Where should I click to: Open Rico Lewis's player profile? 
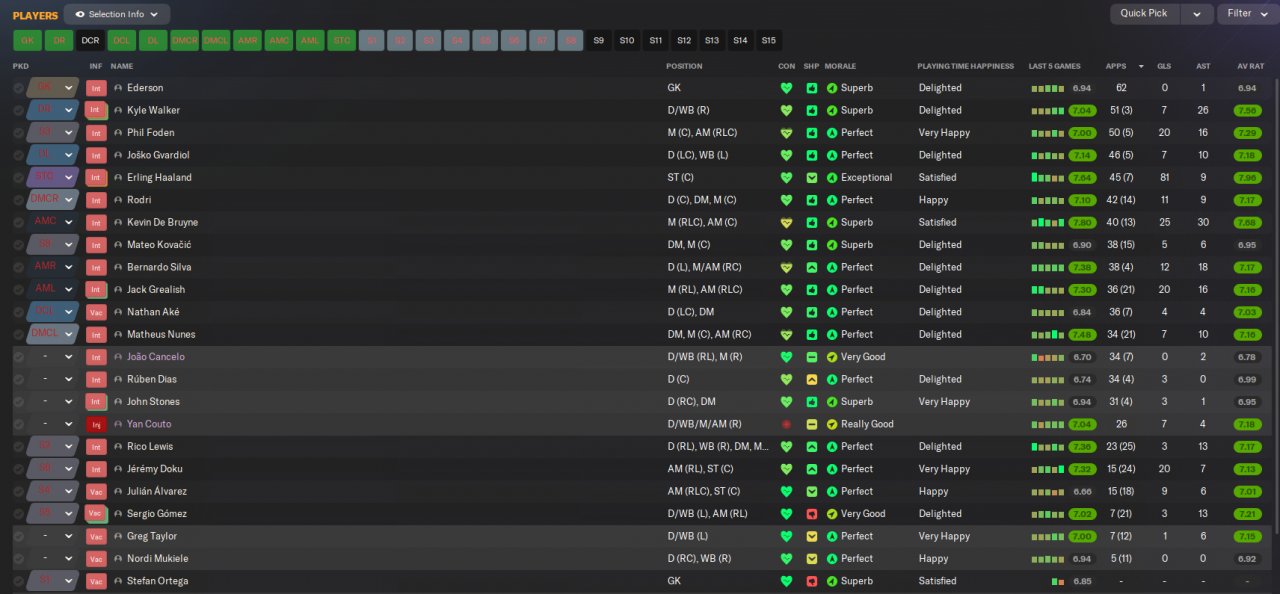point(150,447)
